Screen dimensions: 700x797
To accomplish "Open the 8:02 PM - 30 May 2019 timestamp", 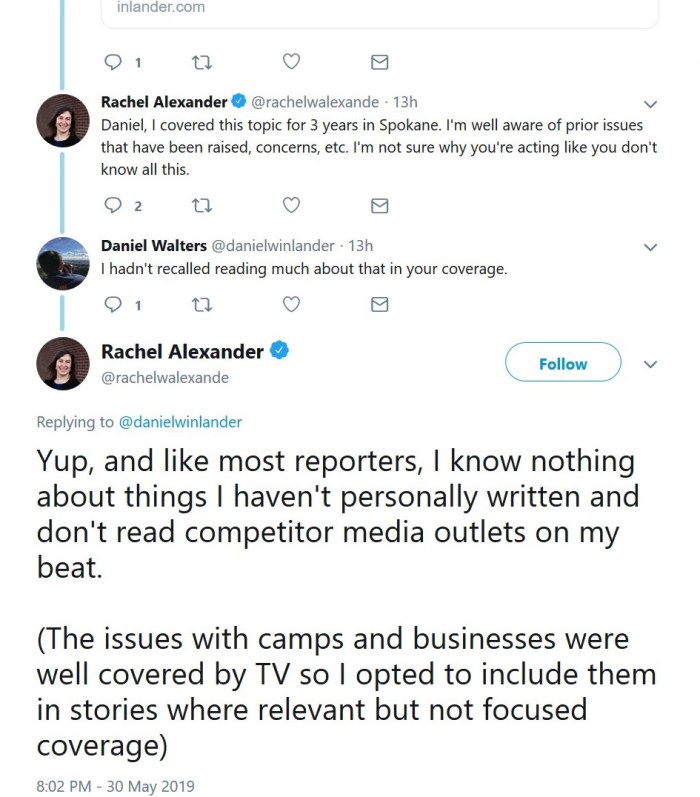I will (x=115, y=786).
